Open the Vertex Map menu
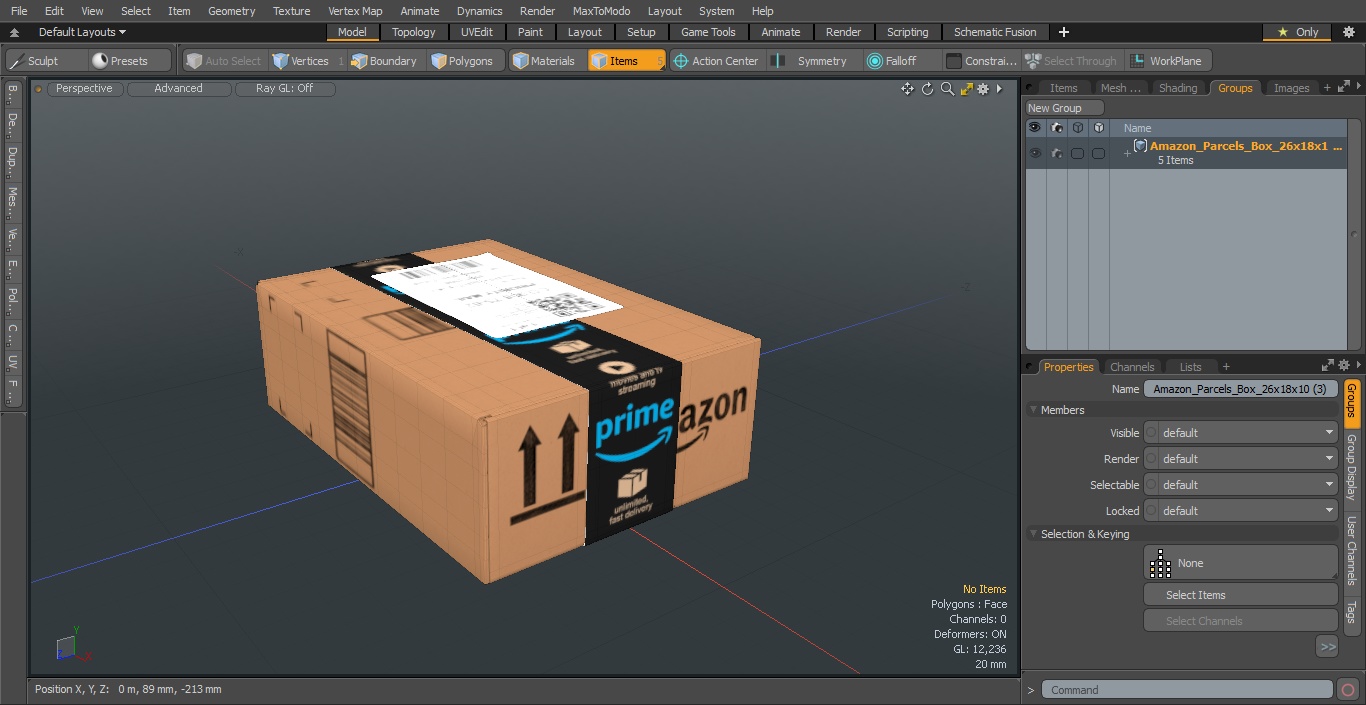Image resolution: width=1366 pixels, height=705 pixels. click(x=355, y=11)
